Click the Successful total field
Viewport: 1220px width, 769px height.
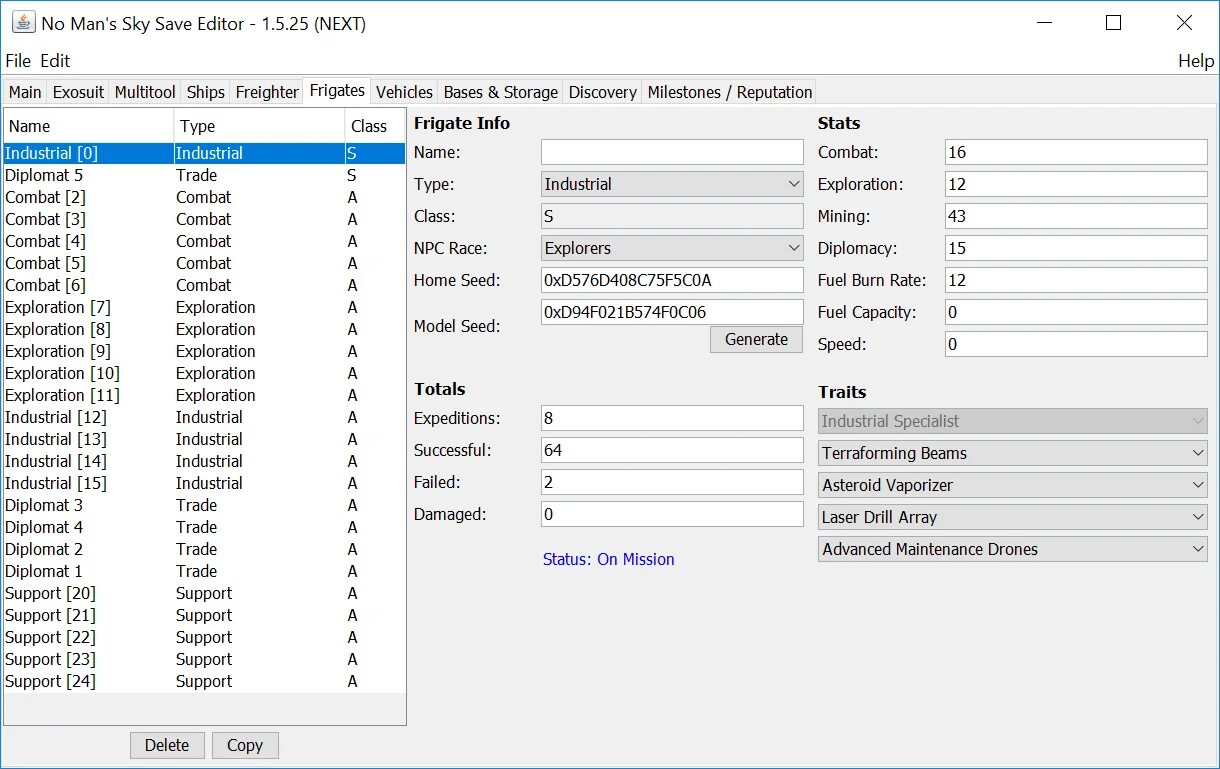click(672, 450)
